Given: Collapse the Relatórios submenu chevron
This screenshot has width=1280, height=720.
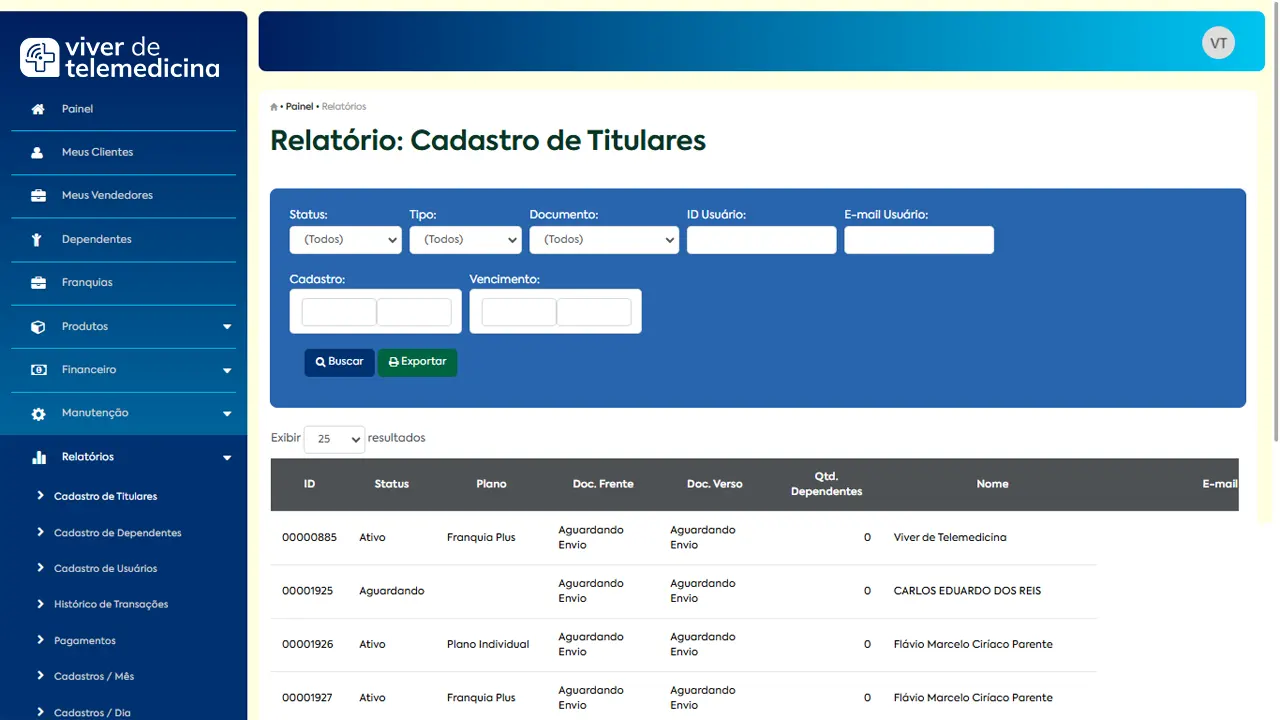Looking at the screenshot, I should point(226,456).
